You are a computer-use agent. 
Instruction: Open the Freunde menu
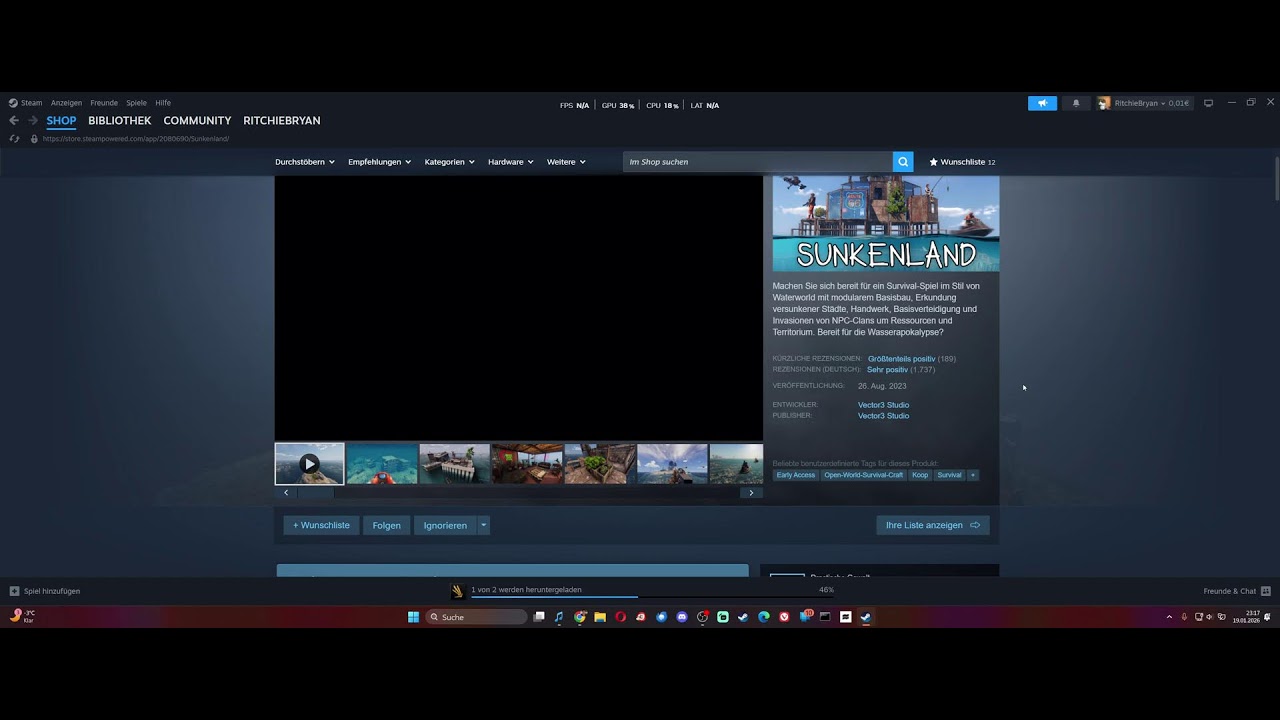pyautogui.click(x=104, y=103)
